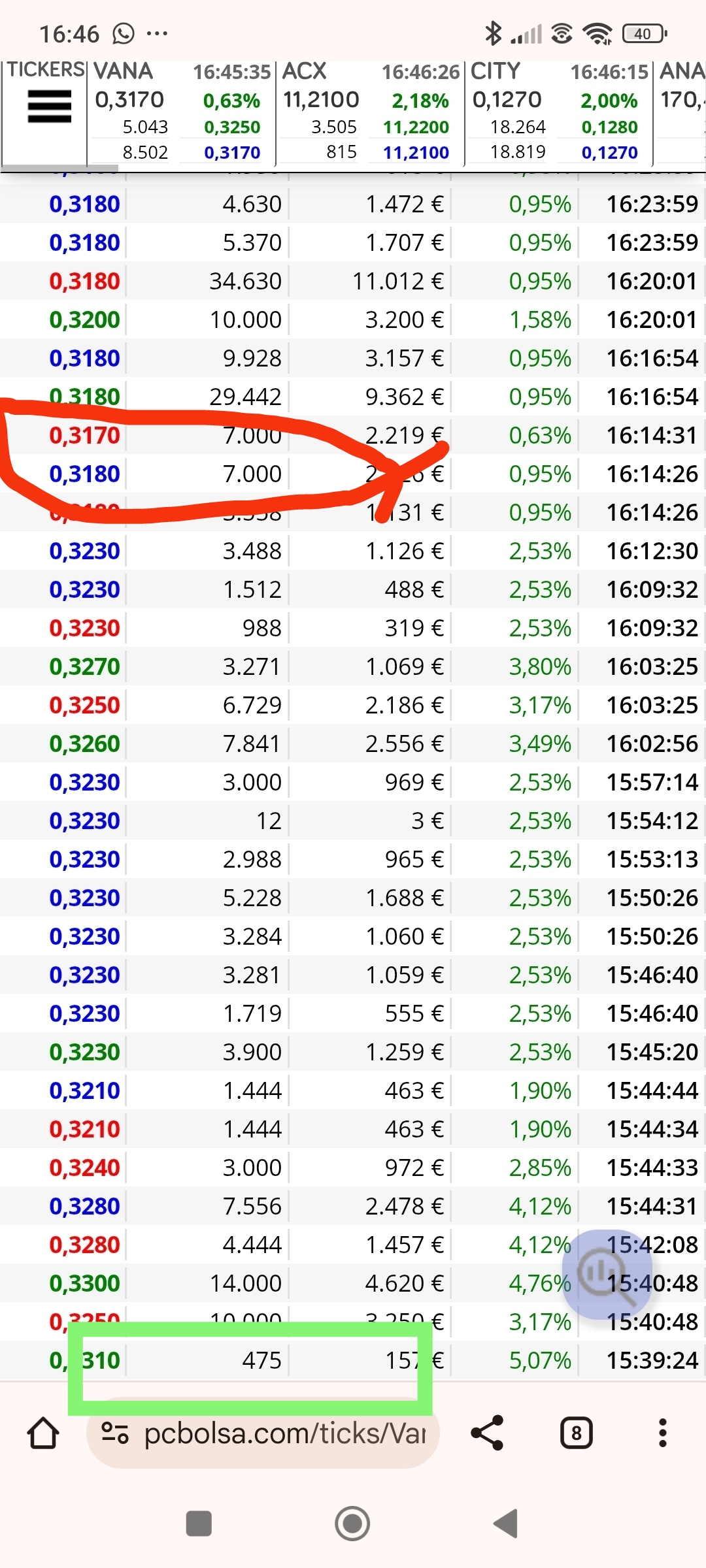Tap the price 0,3250 at 16:03:25
The width and height of the screenshot is (706, 1568).
tap(84, 705)
